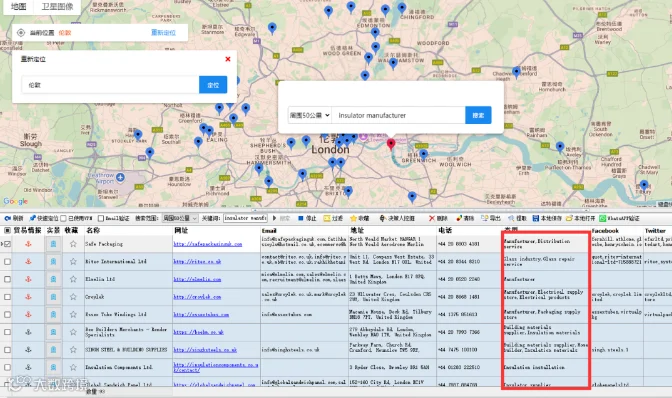Click the 提取 extract icon

[511, 218]
